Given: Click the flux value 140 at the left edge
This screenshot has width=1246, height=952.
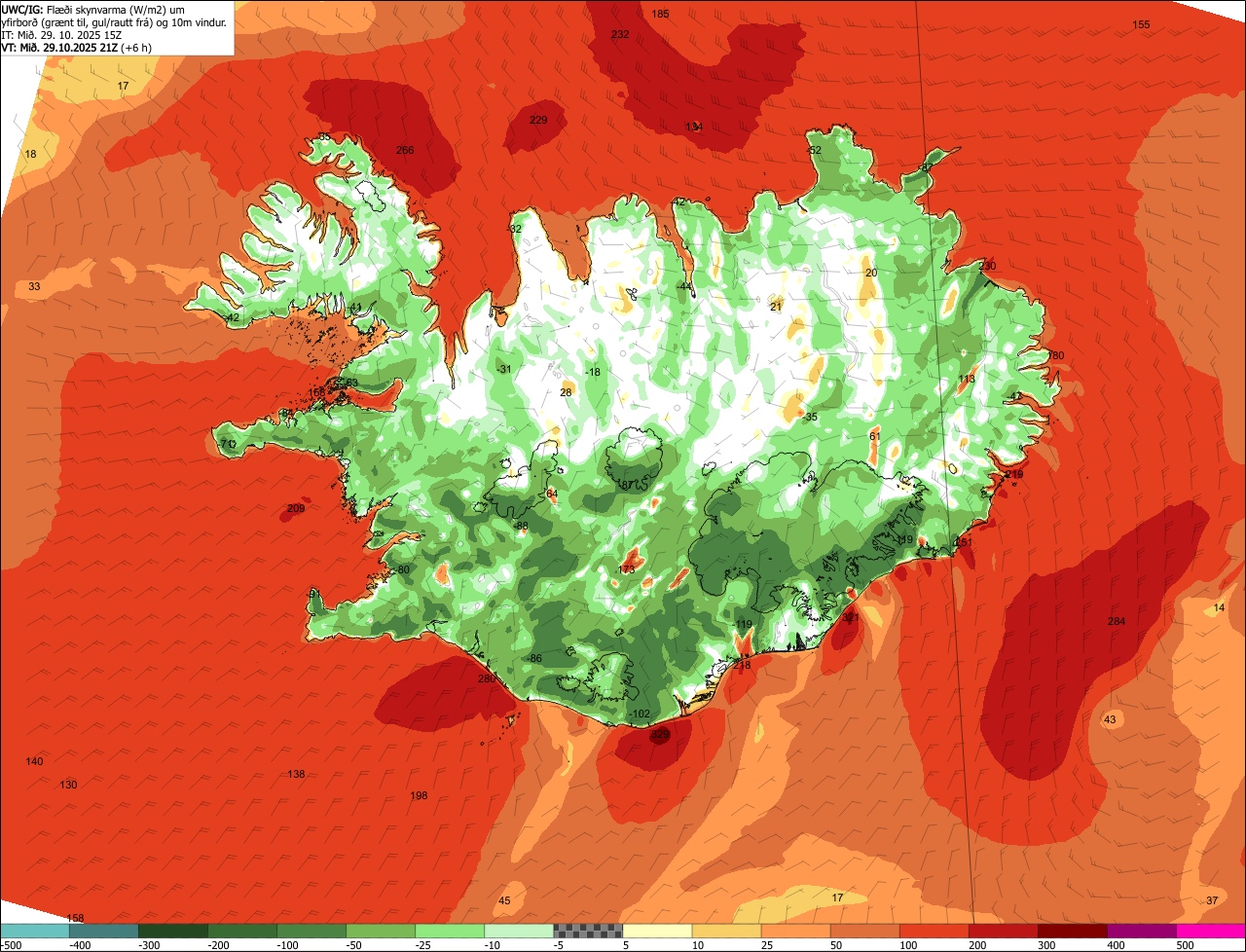Looking at the screenshot, I should click(x=34, y=761).
